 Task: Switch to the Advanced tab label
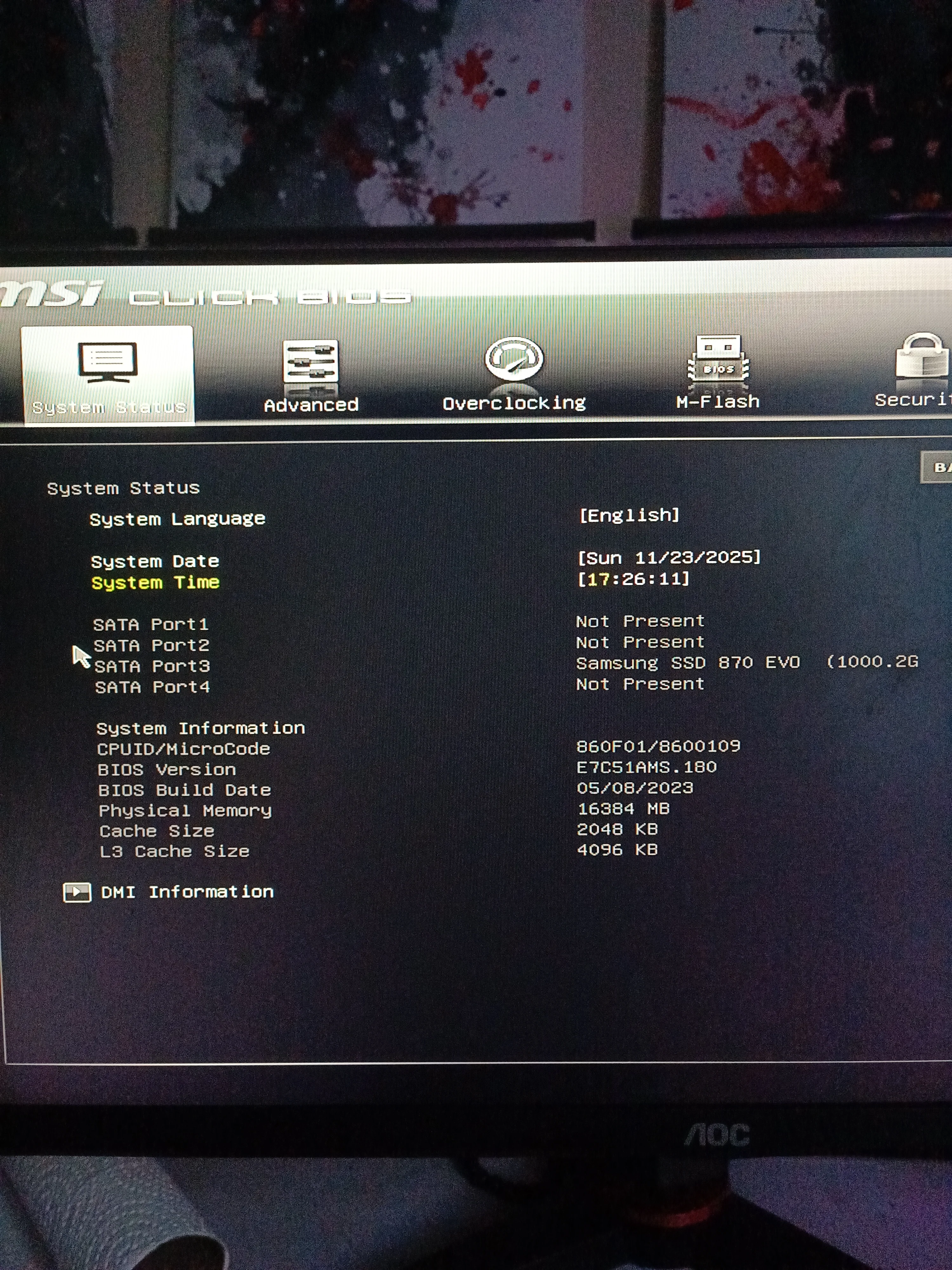(x=311, y=405)
